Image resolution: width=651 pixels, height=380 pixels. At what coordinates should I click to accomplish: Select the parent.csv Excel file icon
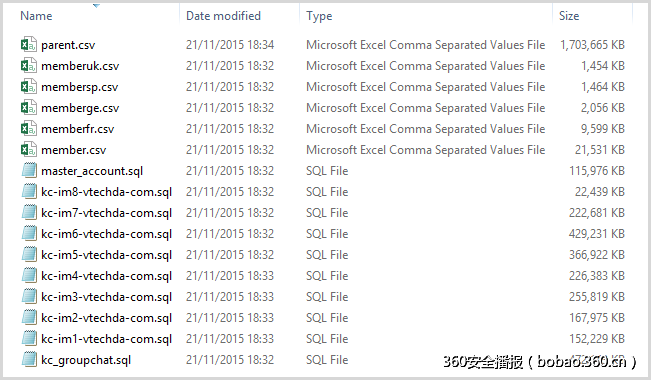click(29, 44)
